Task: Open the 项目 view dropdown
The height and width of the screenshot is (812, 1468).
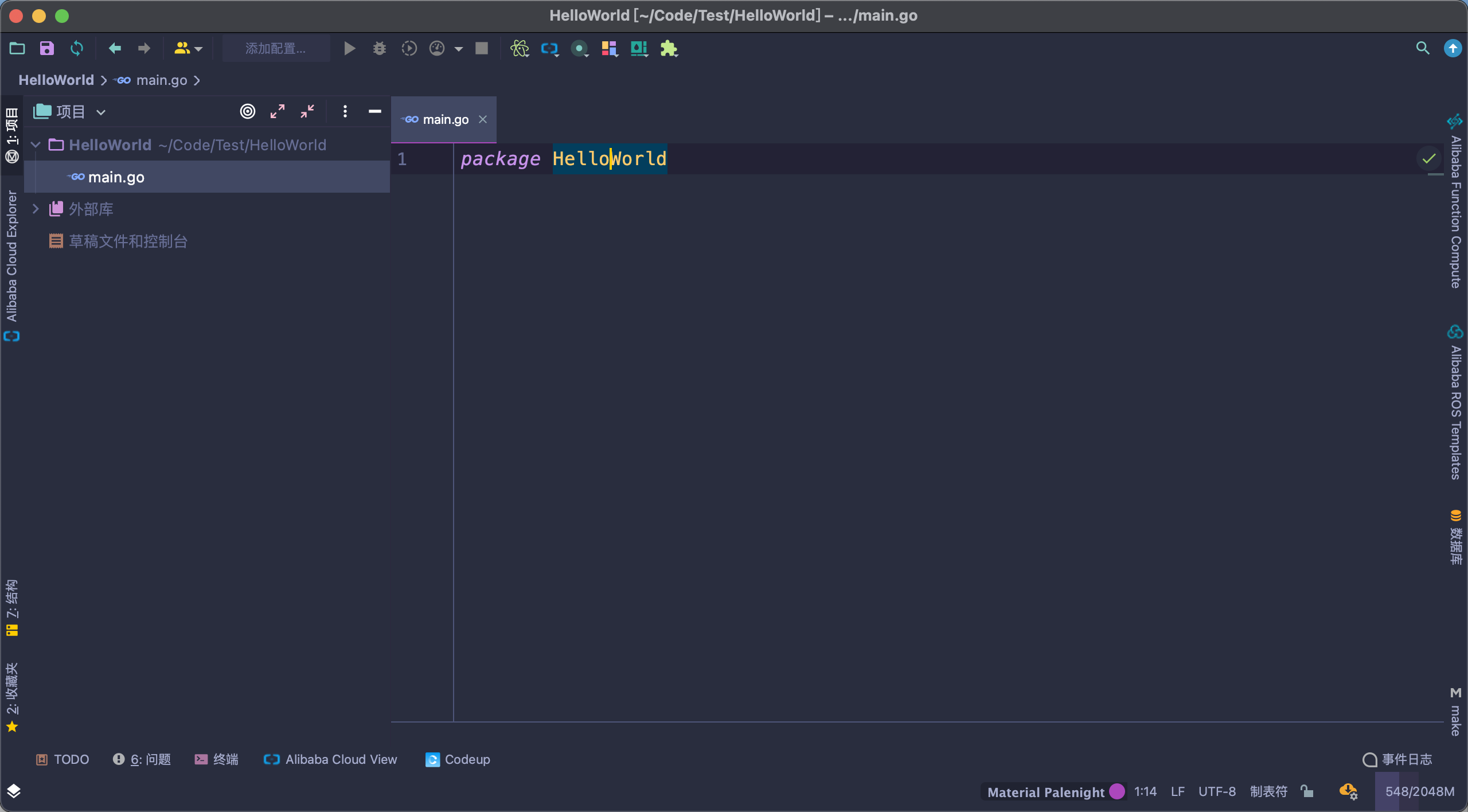Action: [101, 112]
